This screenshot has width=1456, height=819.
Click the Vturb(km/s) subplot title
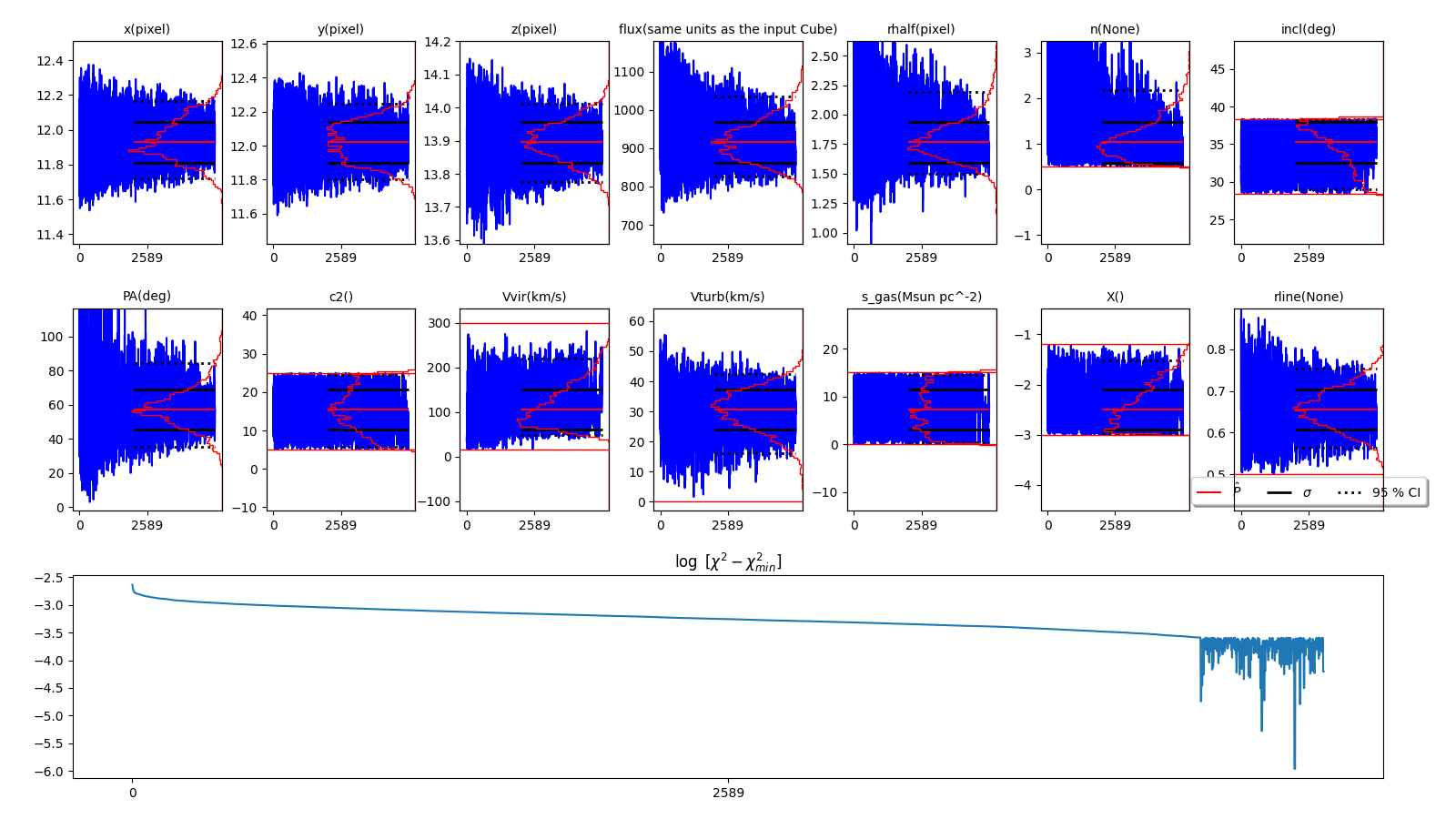[727, 297]
